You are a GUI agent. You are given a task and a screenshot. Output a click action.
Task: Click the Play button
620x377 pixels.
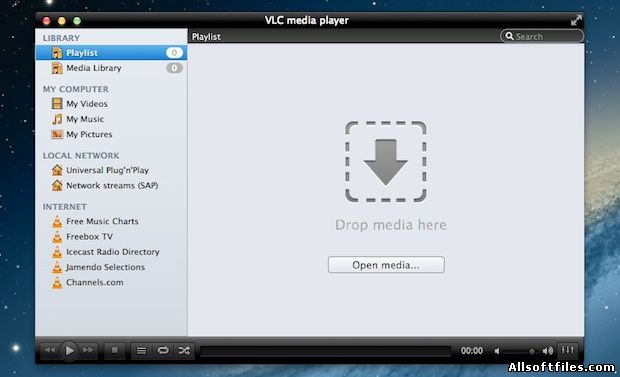[69, 350]
